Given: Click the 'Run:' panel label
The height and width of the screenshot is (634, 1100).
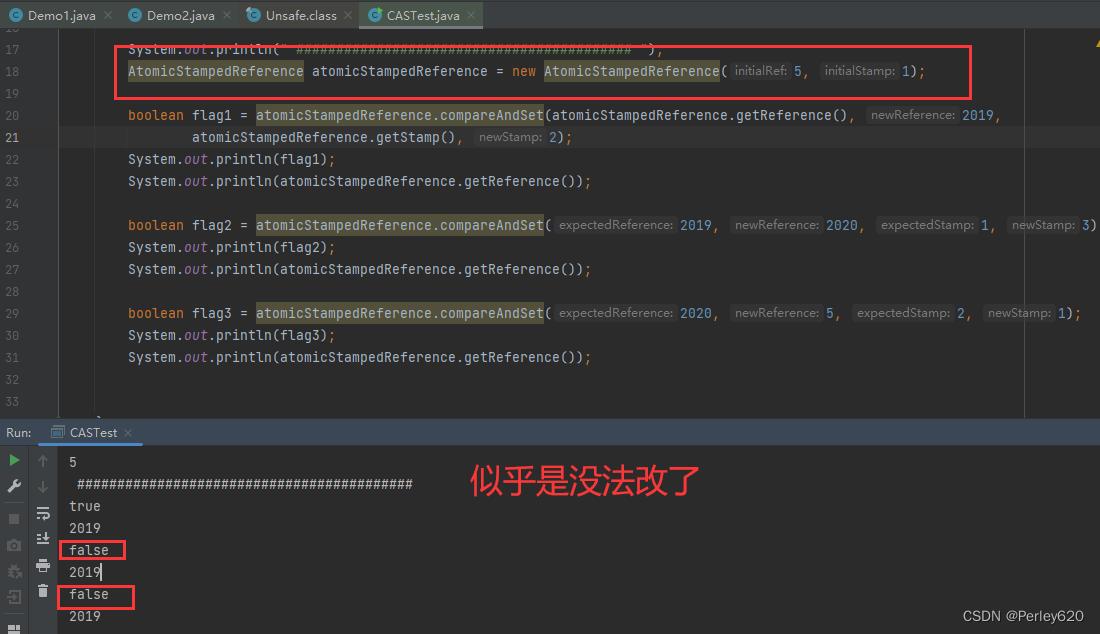Looking at the screenshot, I should pos(18,433).
